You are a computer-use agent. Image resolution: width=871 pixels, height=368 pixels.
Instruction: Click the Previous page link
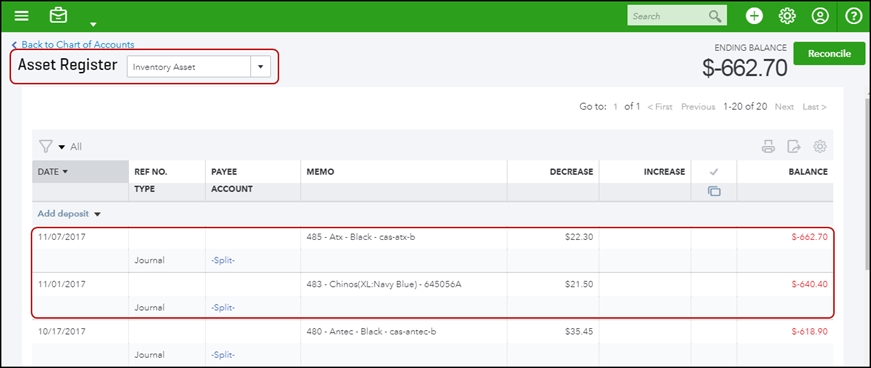click(698, 107)
